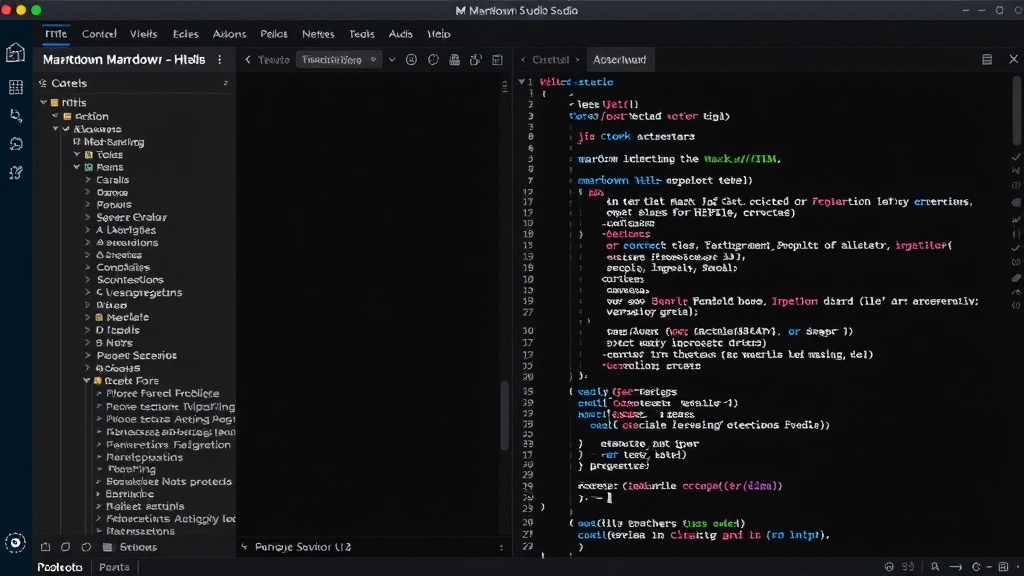
Task: Collapse the Rams folder
Action: coord(77,167)
